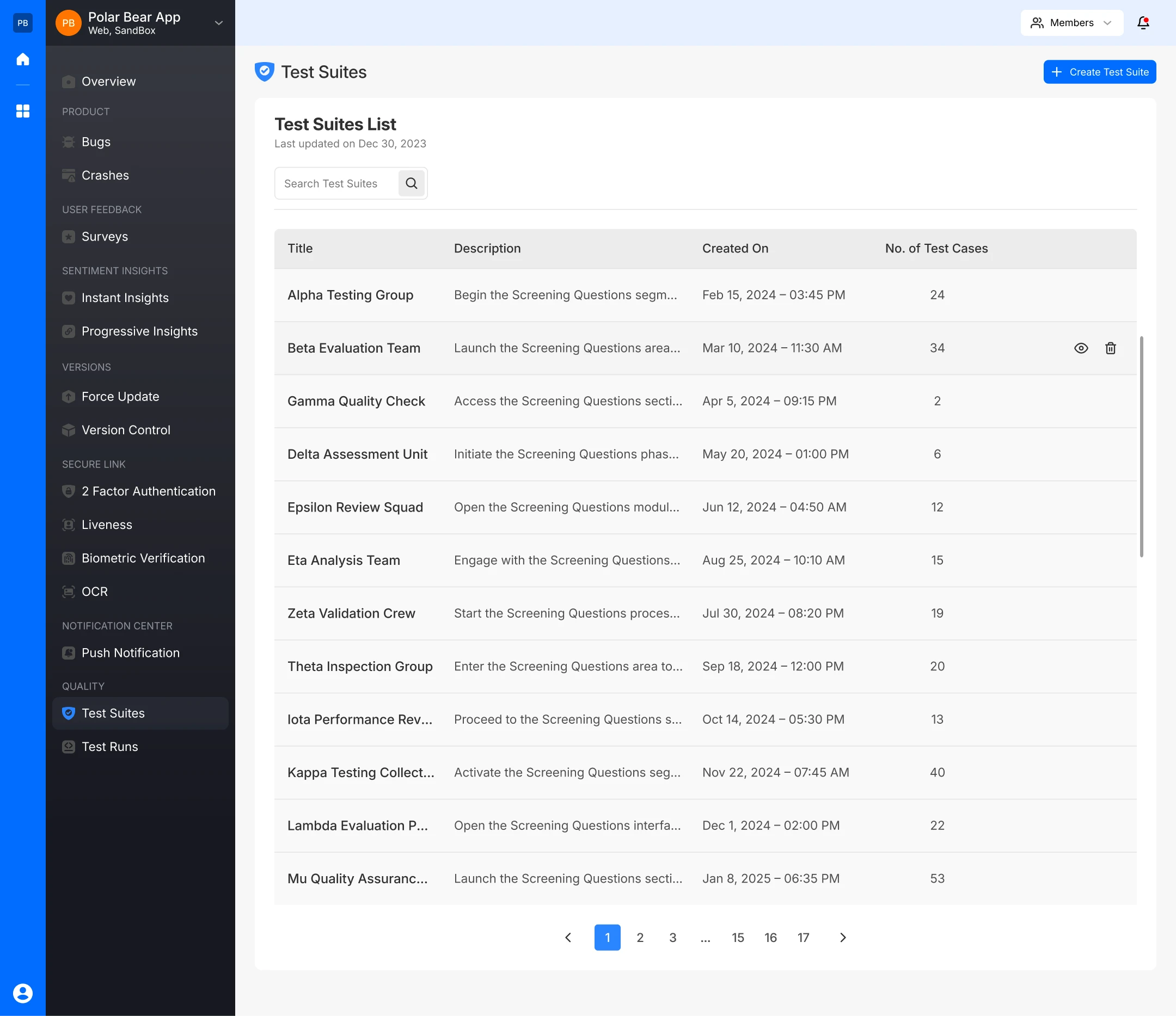1176x1016 pixels.
Task: Go to page 2
Action: point(640,937)
